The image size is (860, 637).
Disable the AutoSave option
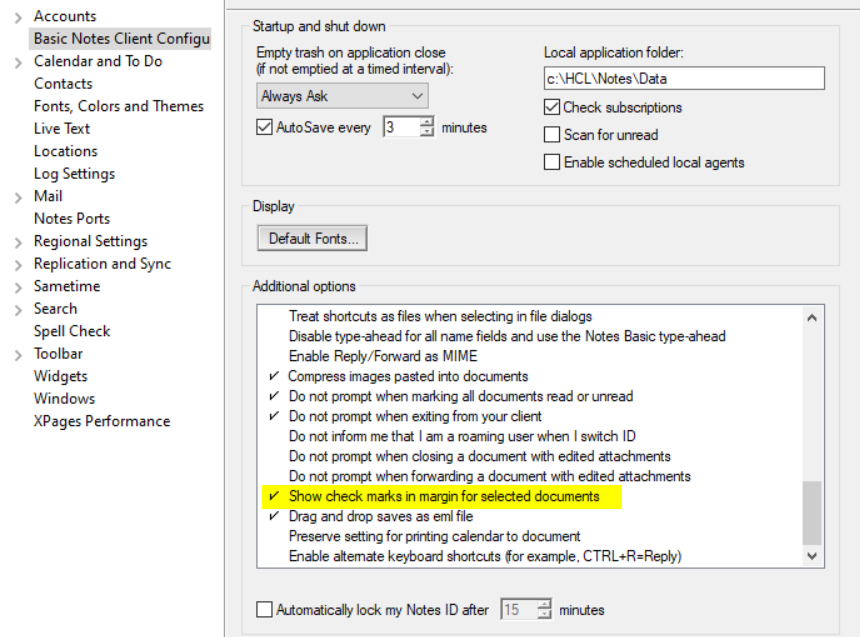point(264,126)
